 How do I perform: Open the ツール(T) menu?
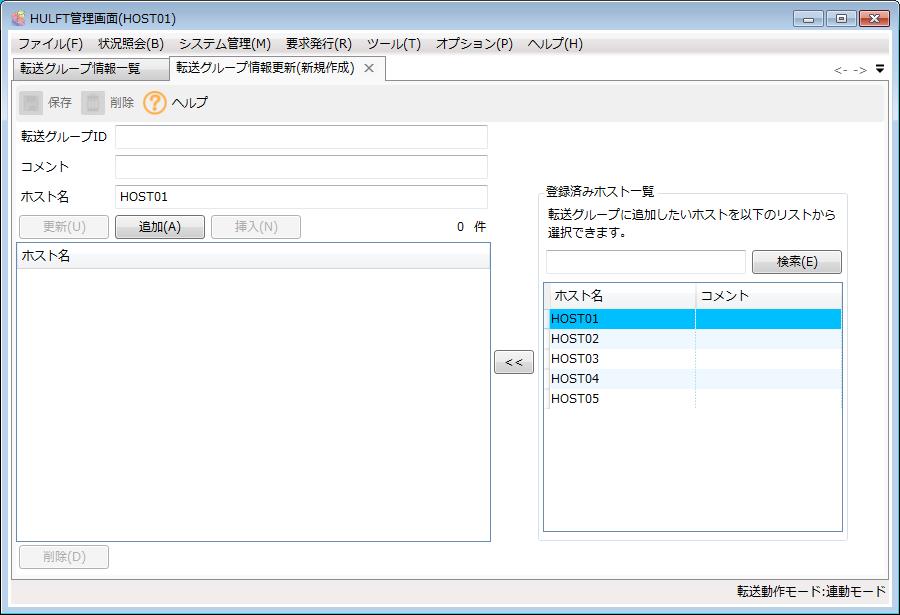394,44
